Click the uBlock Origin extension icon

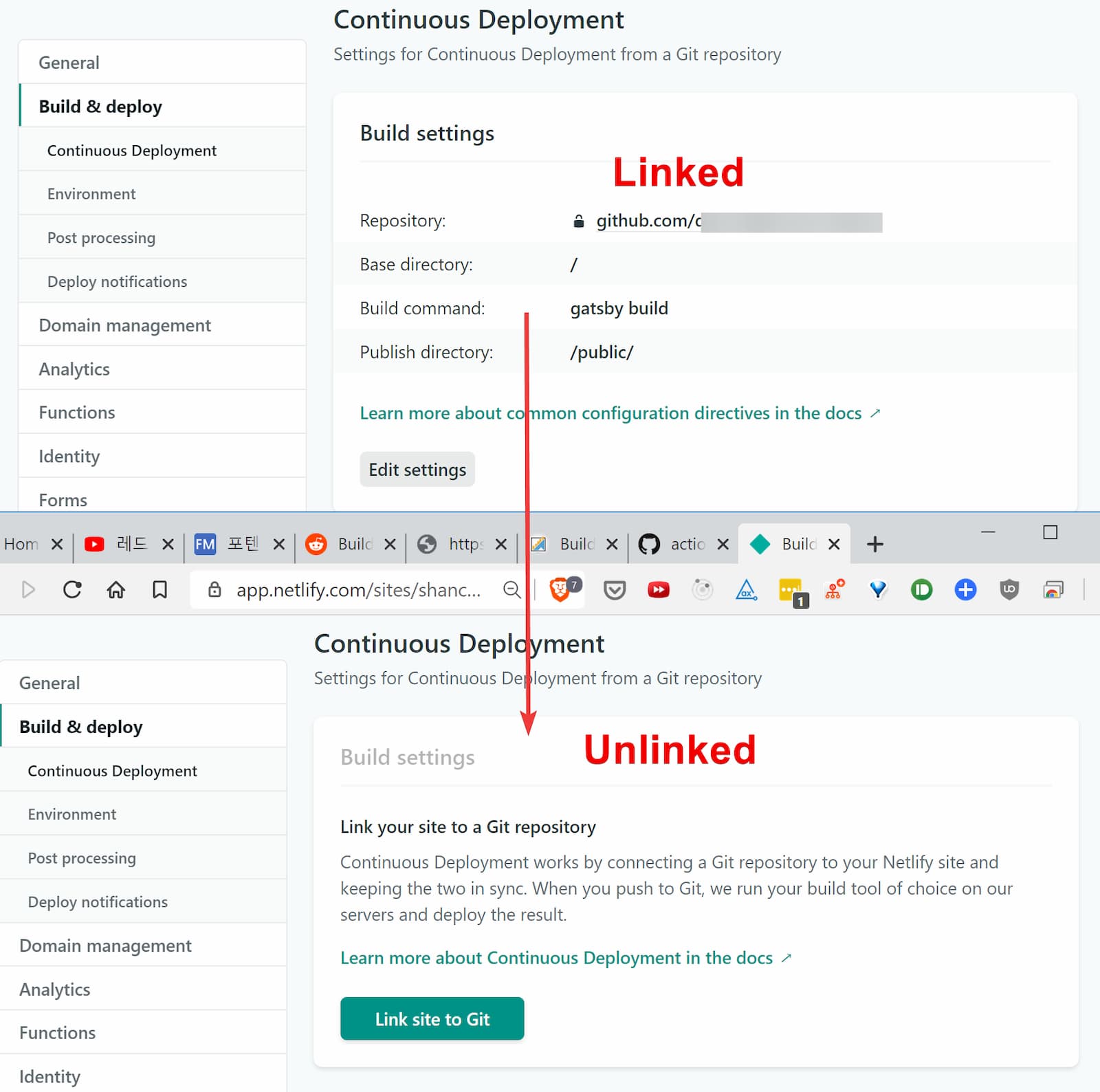[x=1009, y=589]
